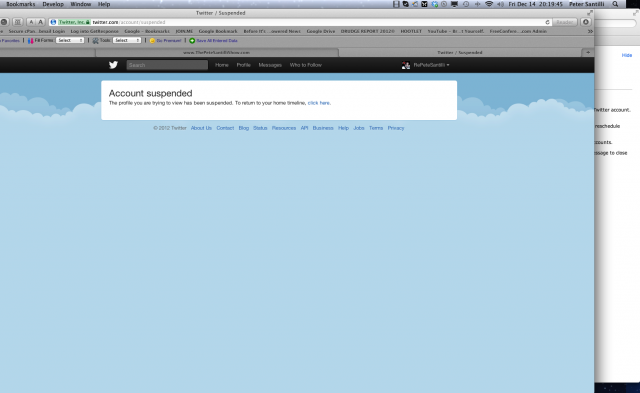Decrease text size with small A button
640x393 pixels.
click(31, 22)
